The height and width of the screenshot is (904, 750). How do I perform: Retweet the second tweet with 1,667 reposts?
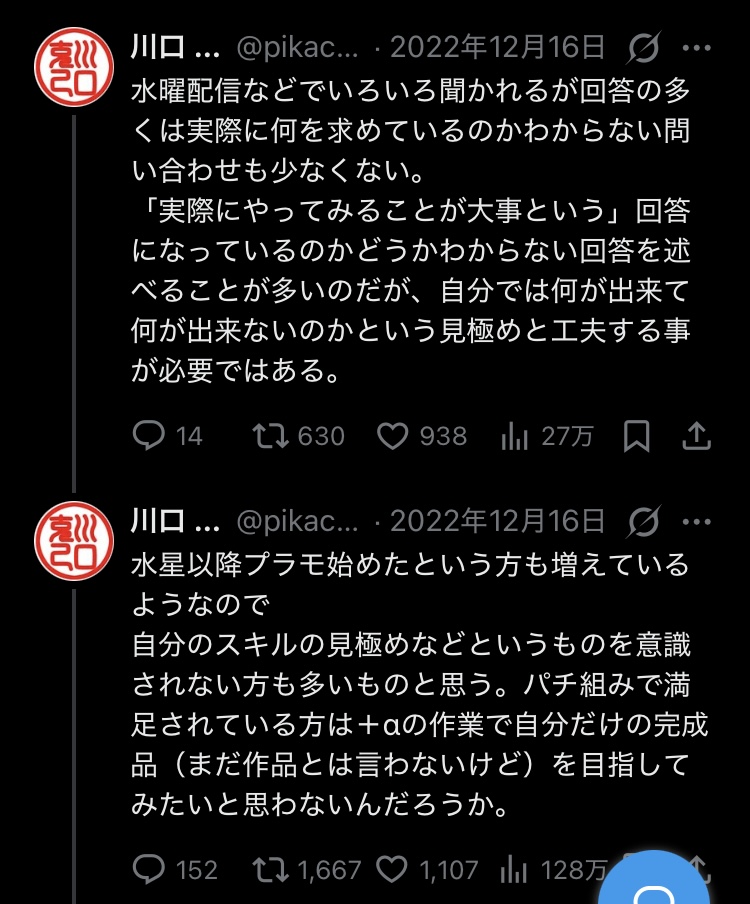pyautogui.click(x=270, y=870)
